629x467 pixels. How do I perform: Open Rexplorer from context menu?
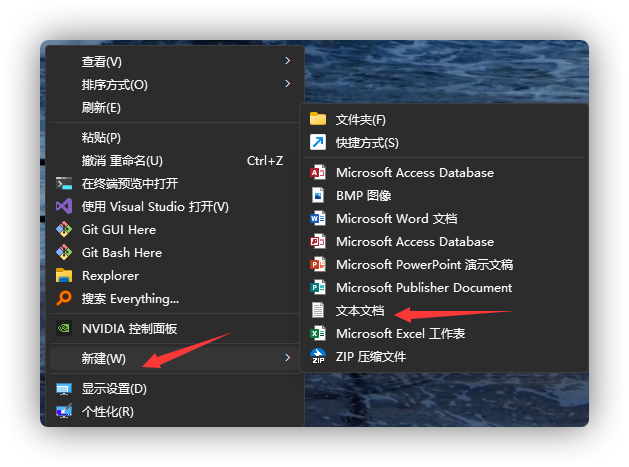click(x=174, y=276)
